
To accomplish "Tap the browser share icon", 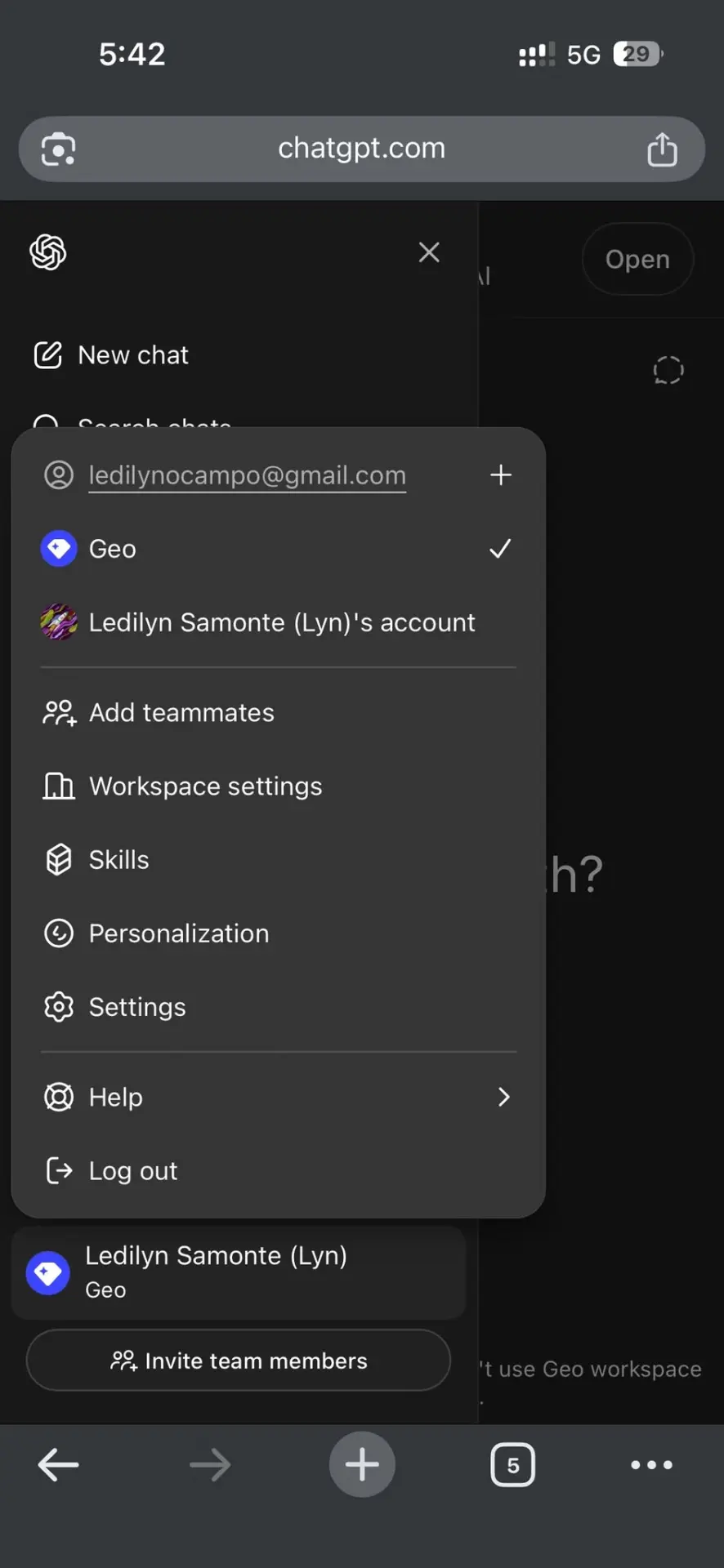I will (x=662, y=149).
